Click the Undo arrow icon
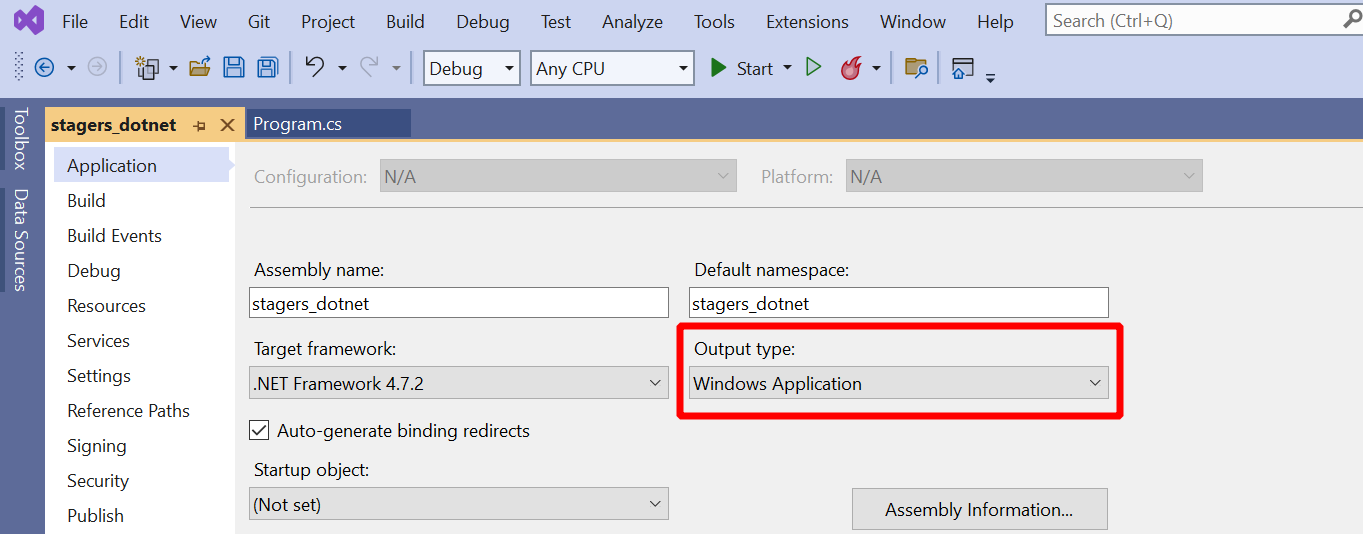 pyautogui.click(x=314, y=67)
